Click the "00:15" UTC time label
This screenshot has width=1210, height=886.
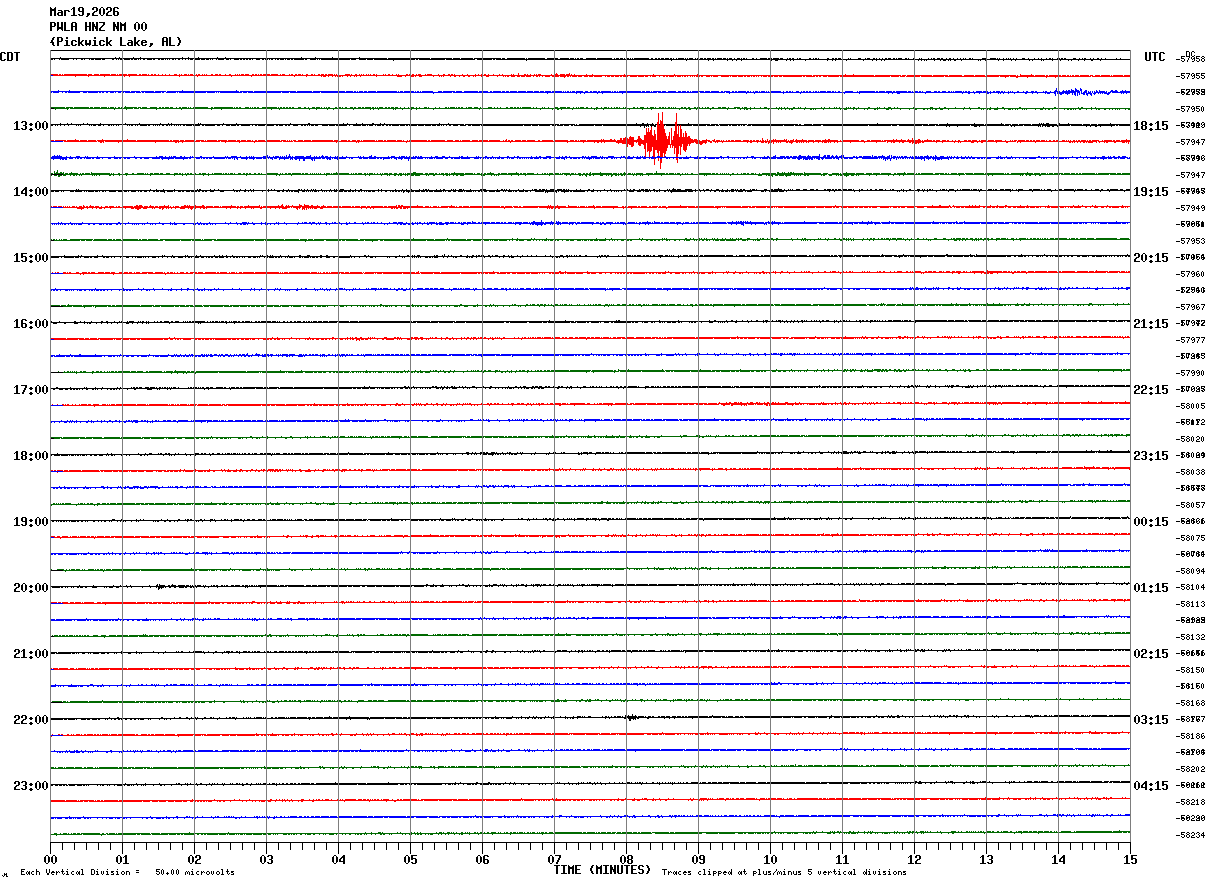[x=1151, y=522]
